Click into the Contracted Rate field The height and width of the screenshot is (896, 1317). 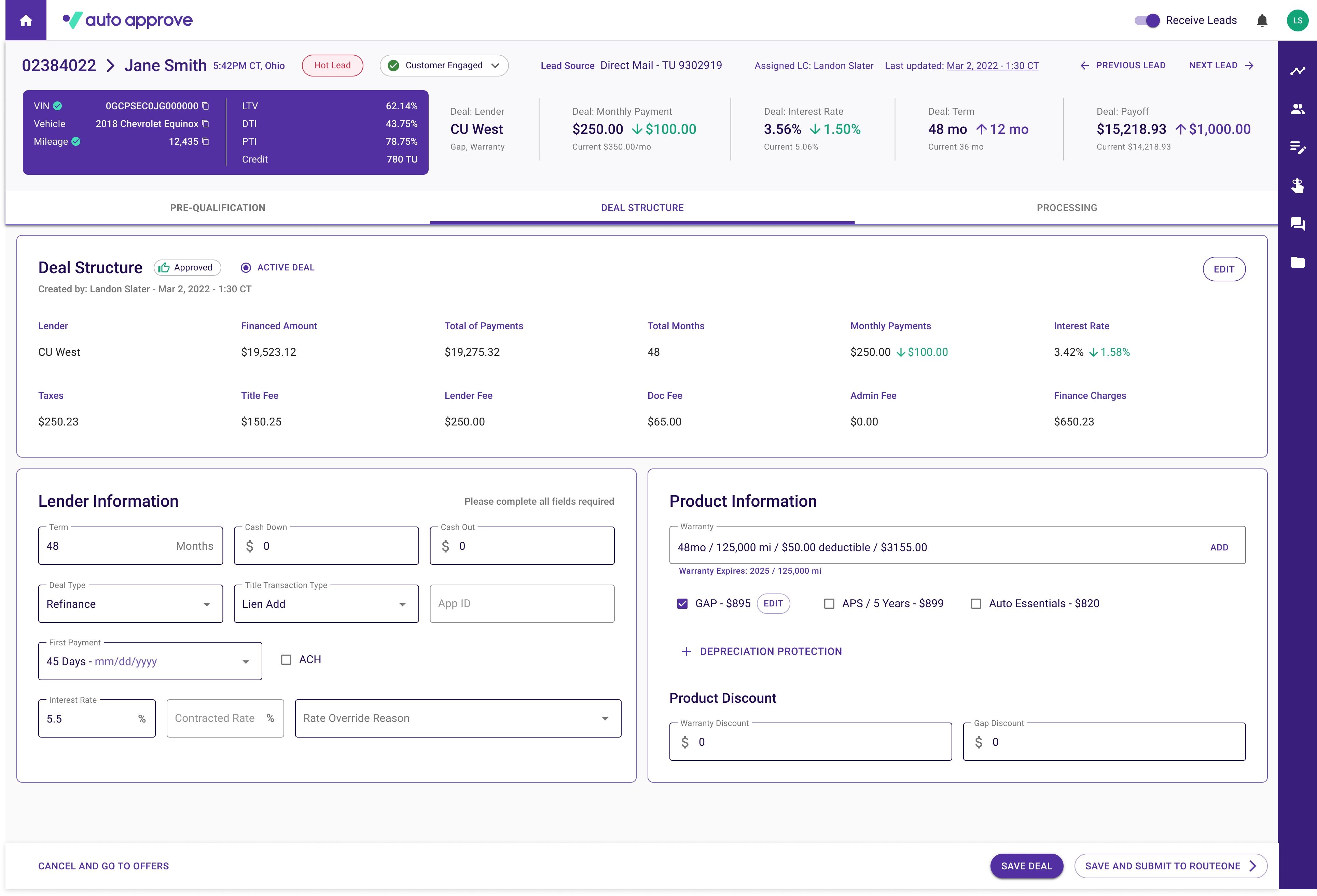click(225, 719)
